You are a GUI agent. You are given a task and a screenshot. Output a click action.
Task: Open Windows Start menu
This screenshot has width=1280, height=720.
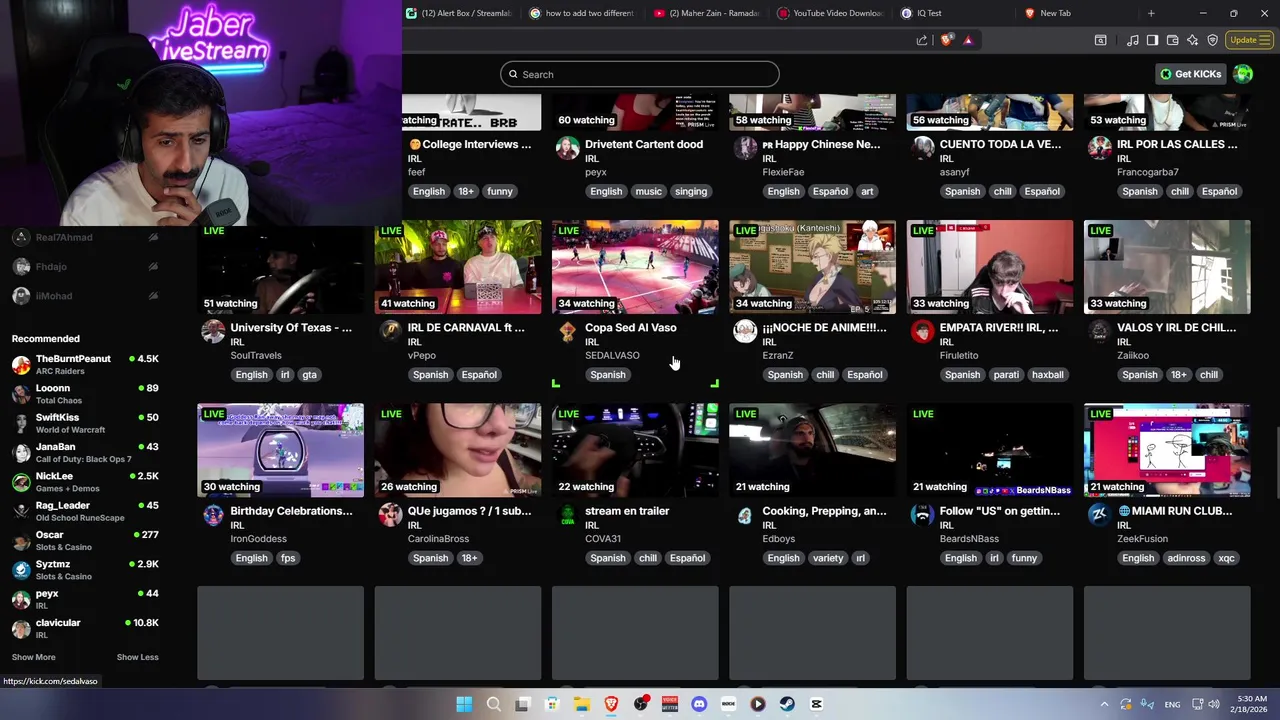click(464, 704)
